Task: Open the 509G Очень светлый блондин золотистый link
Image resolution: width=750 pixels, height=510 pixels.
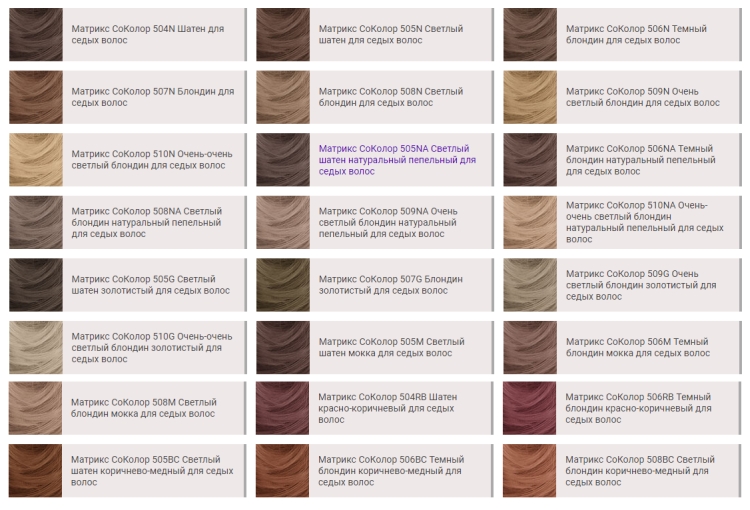Action: pyautogui.click(x=641, y=285)
